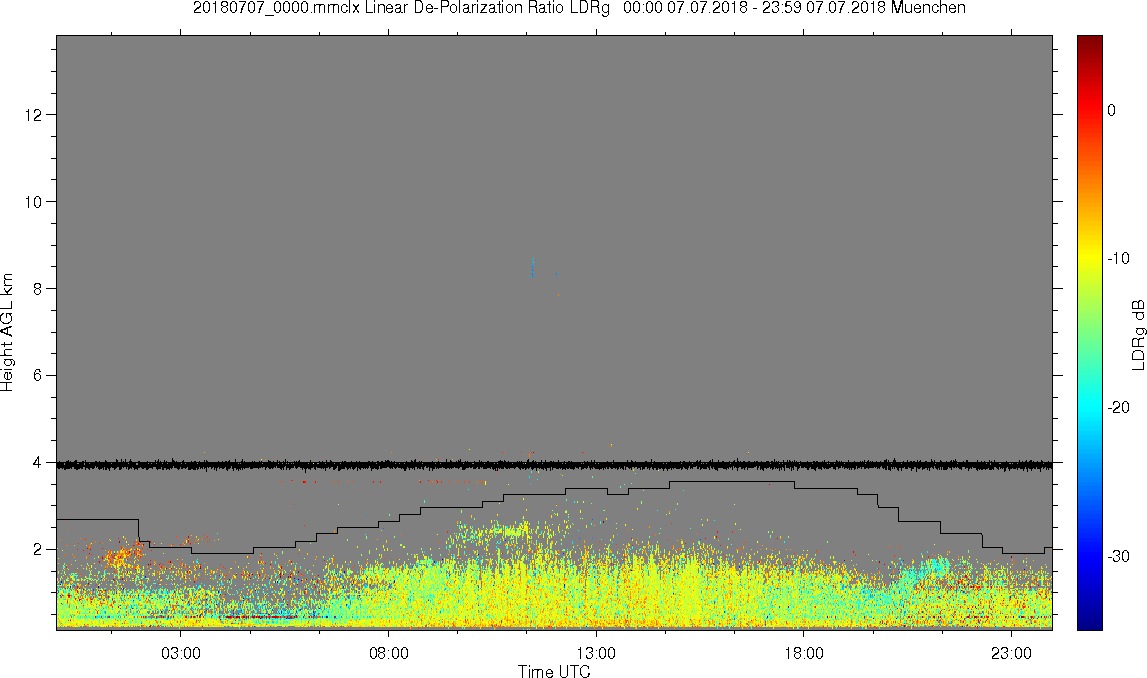Viewport: 1147px width, 678px height.
Task: Click the colorbar value -30 label
Action: pyautogui.click(x=1118, y=557)
